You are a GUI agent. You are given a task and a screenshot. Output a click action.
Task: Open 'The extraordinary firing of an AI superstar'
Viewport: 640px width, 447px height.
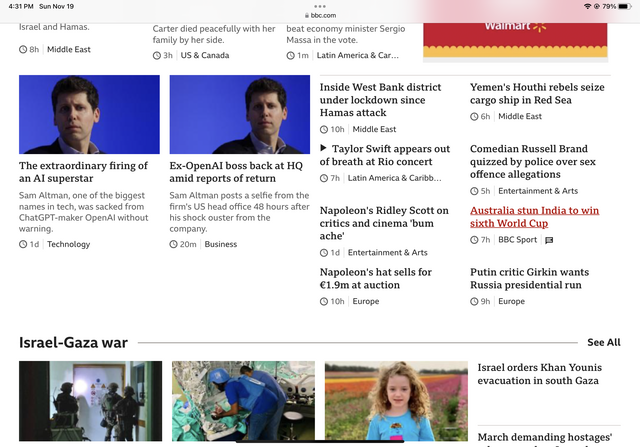(x=83, y=172)
